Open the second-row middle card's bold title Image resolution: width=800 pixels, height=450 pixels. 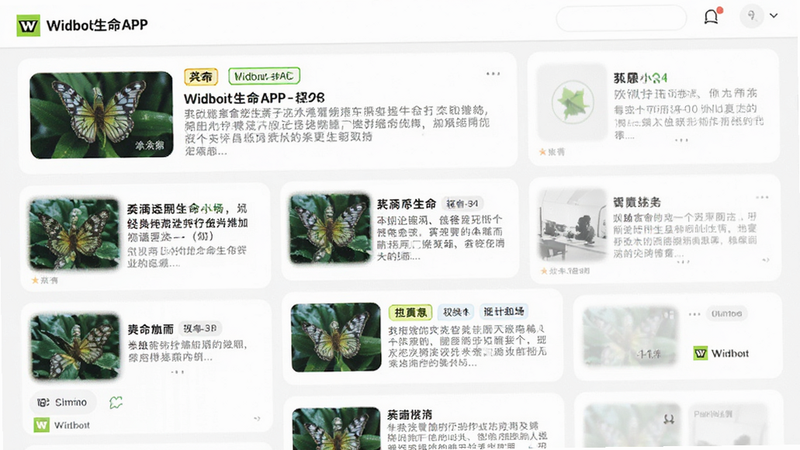(406, 204)
